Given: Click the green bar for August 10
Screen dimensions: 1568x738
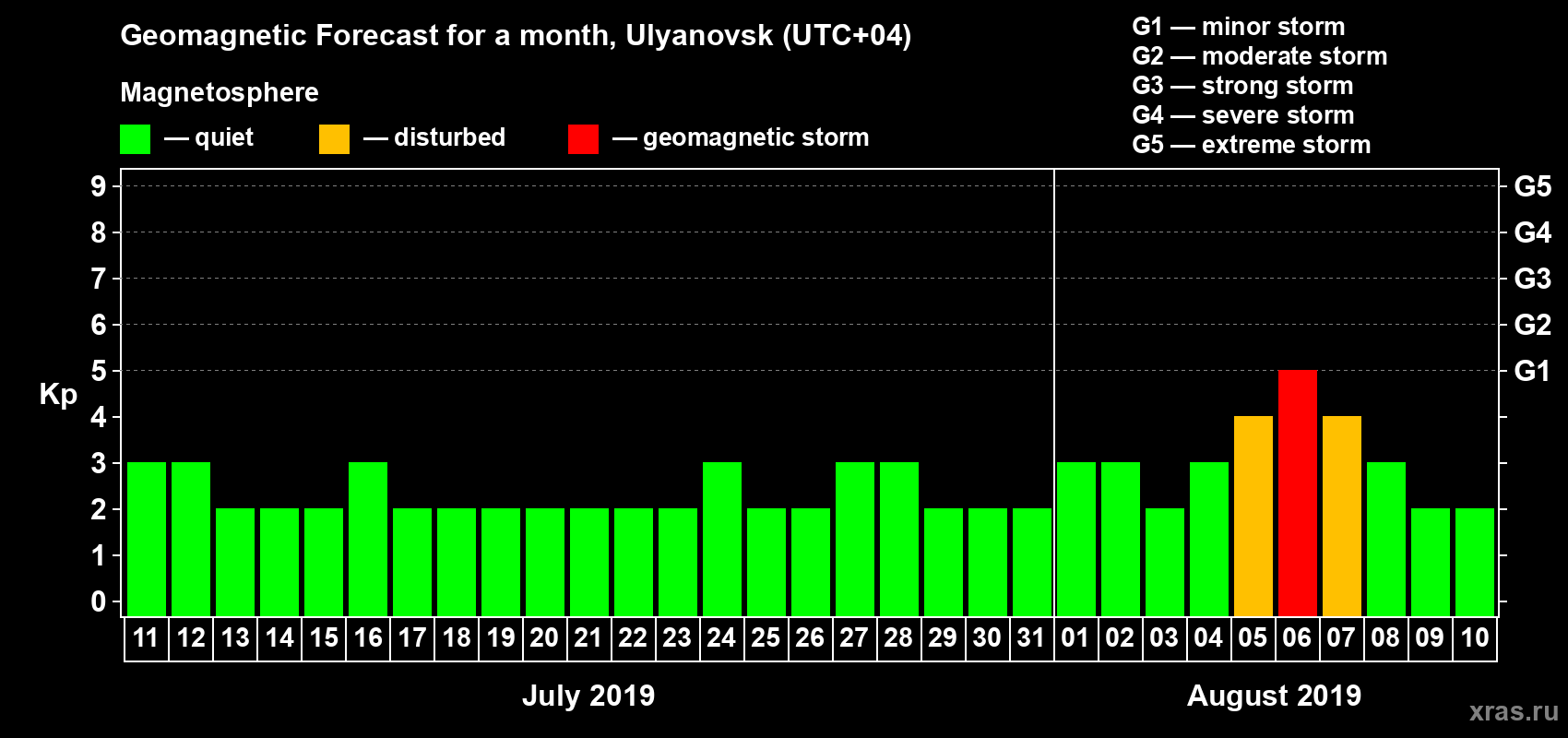Looking at the screenshot, I should pos(1474,563).
